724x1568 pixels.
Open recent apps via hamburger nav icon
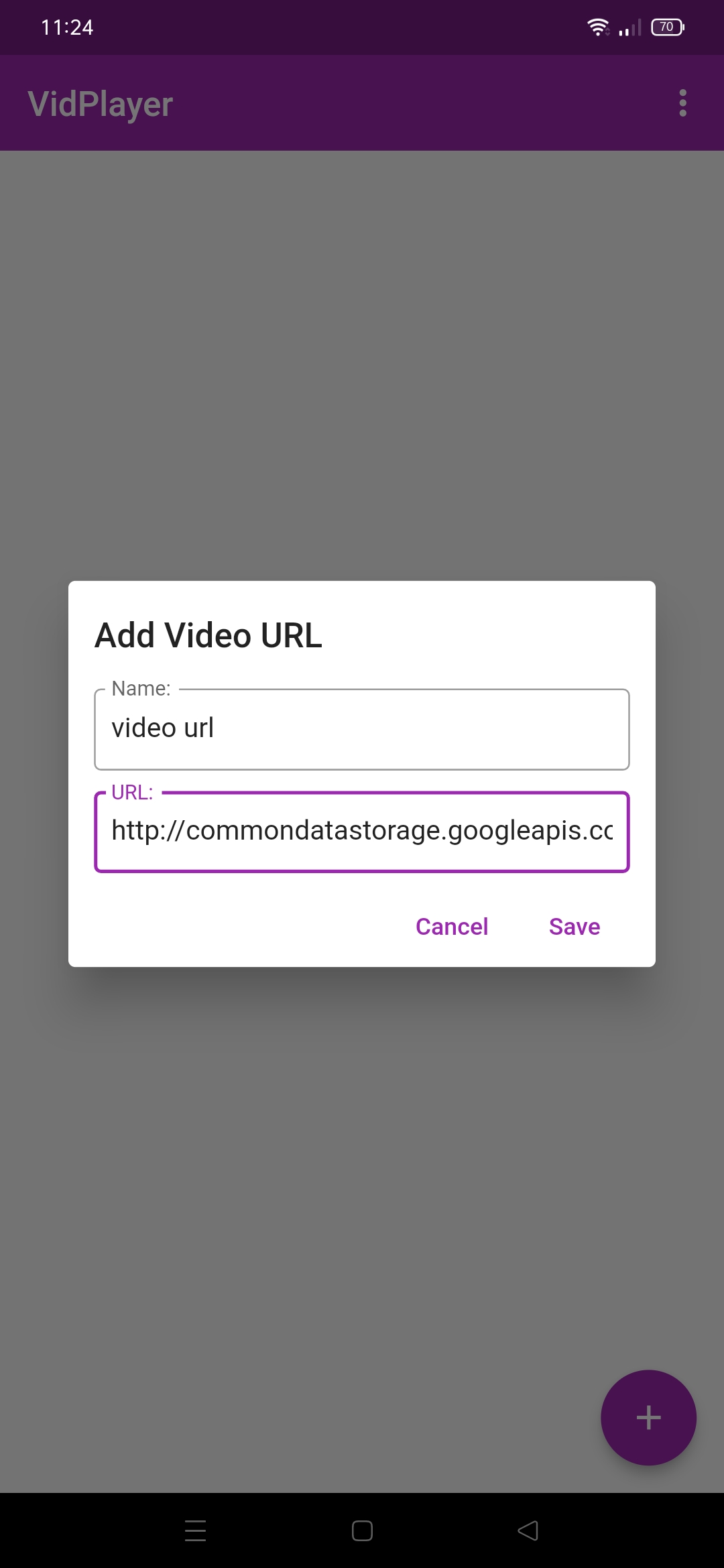(195, 1530)
